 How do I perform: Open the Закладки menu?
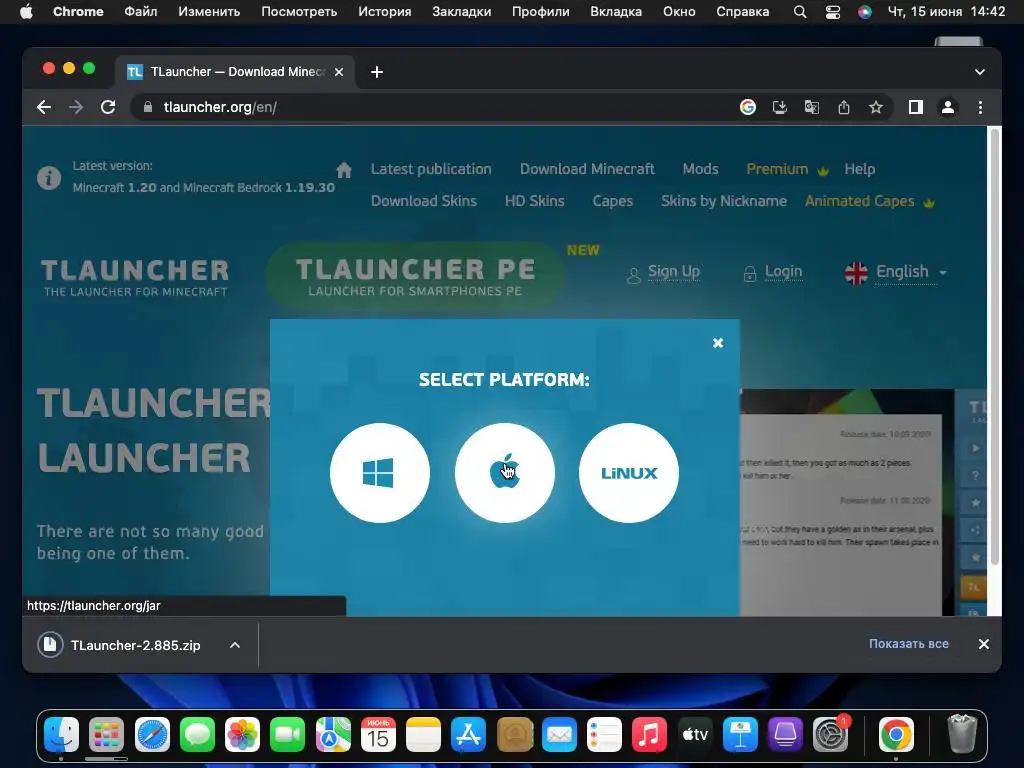pos(461,12)
